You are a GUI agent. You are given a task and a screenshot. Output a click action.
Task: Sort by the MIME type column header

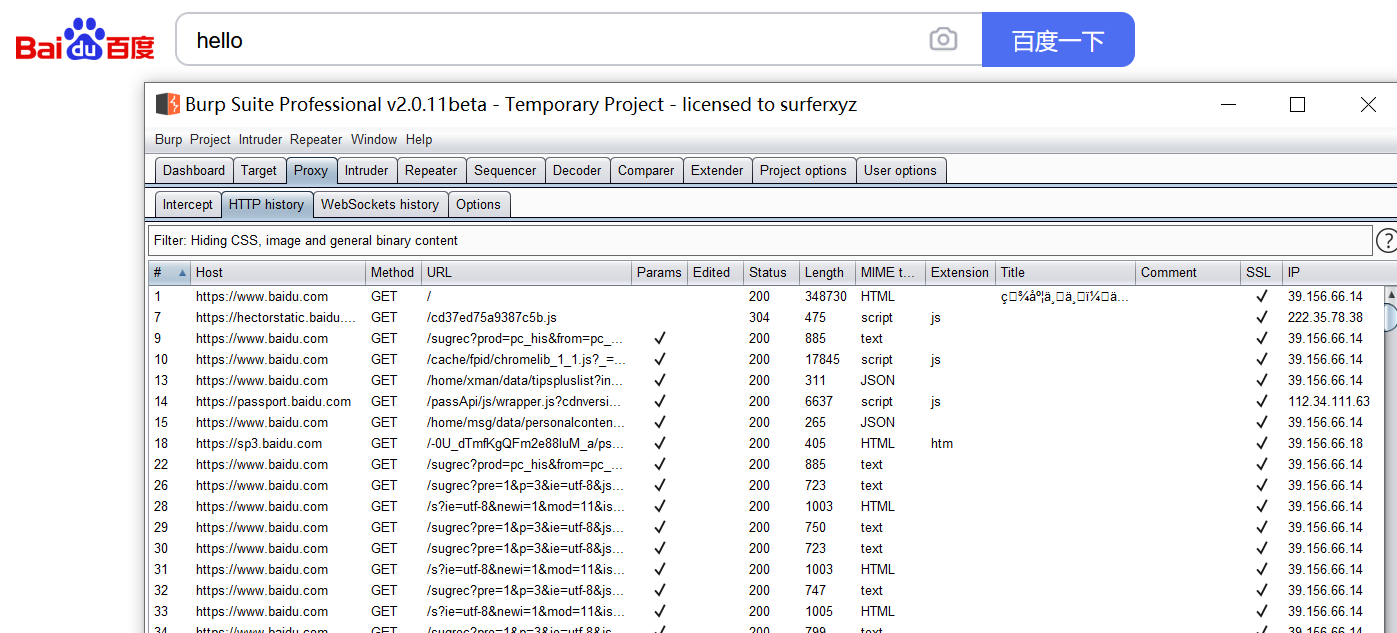(889, 272)
